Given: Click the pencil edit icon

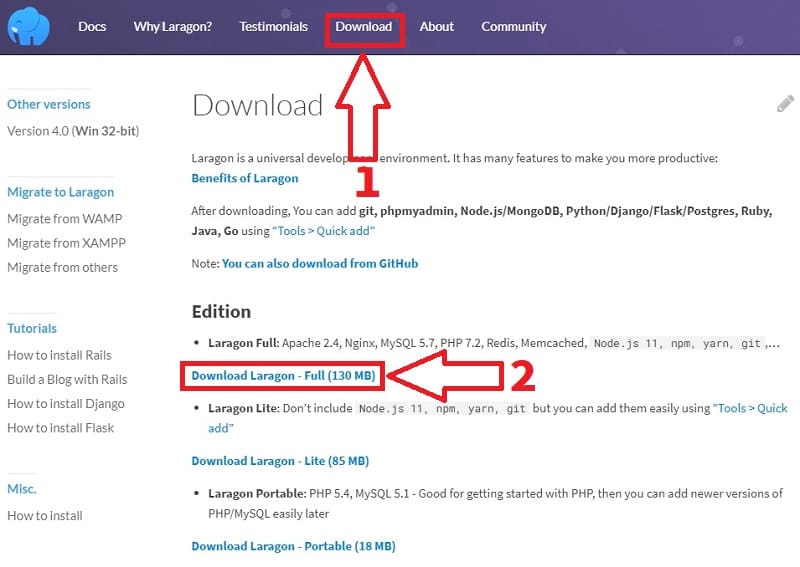Looking at the screenshot, I should tap(785, 104).
